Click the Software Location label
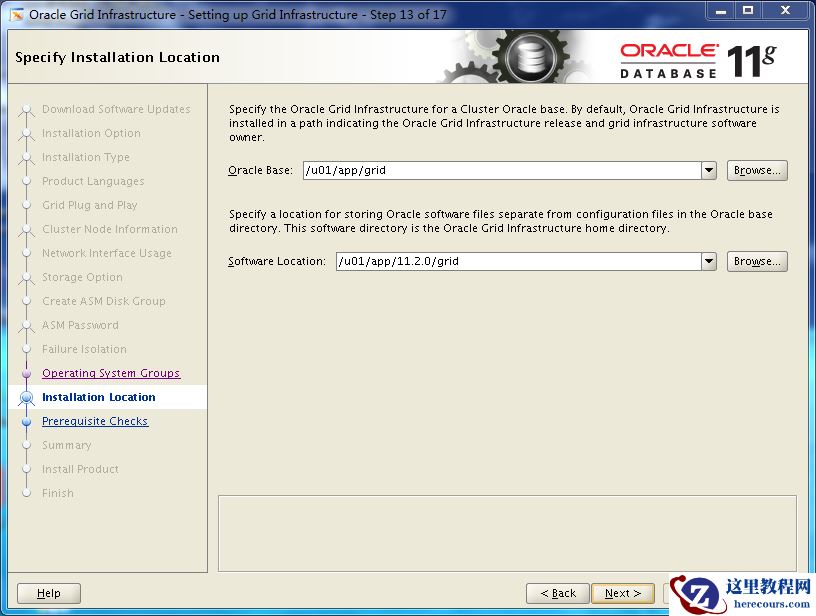 pyautogui.click(x=277, y=261)
